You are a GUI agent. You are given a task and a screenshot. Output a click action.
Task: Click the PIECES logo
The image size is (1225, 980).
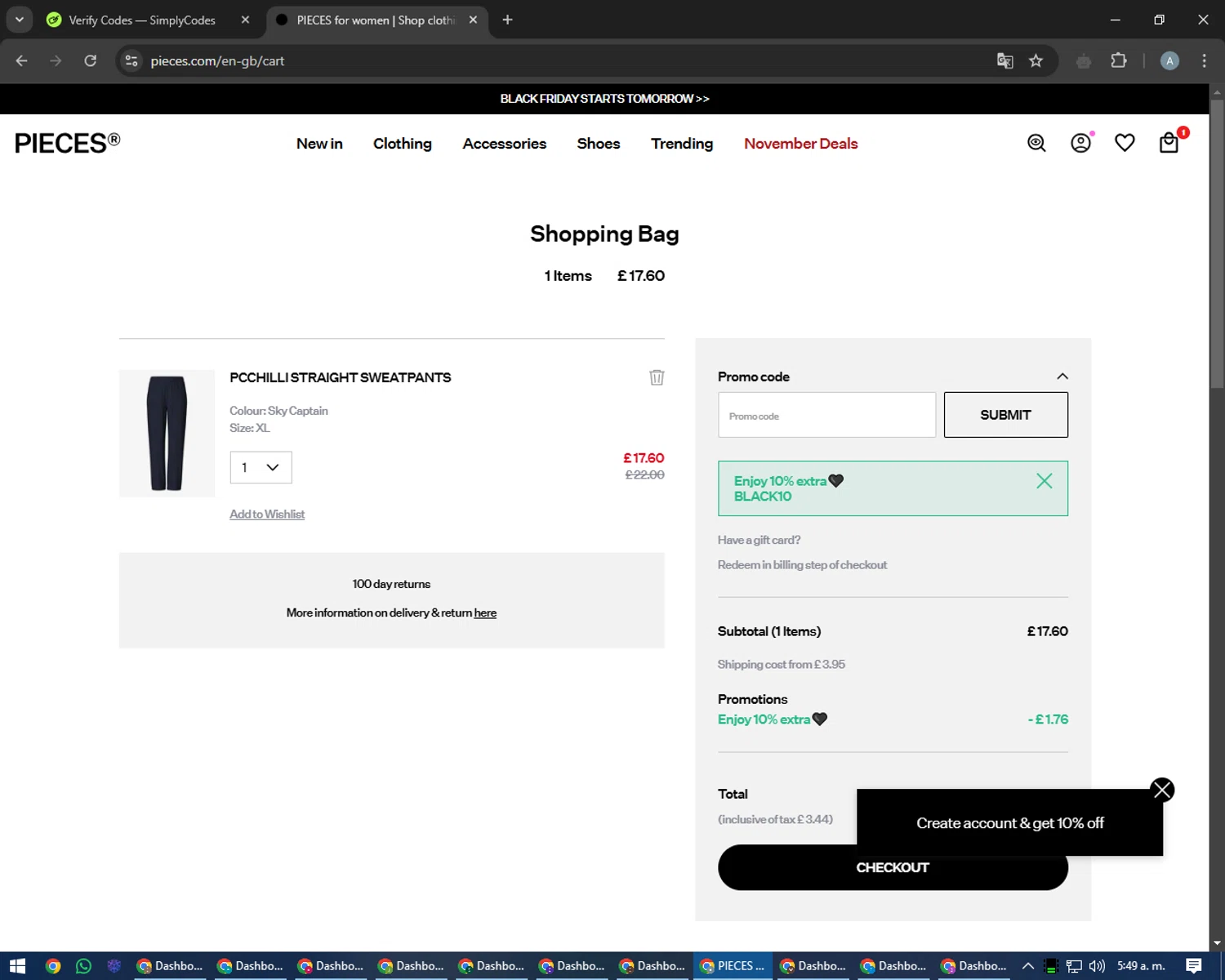click(x=67, y=143)
